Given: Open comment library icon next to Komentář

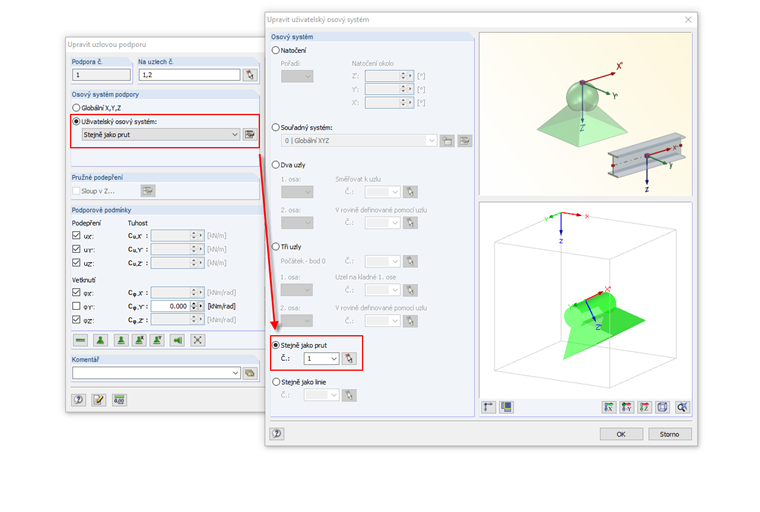Looking at the screenshot, I should [x=250, y=373].
